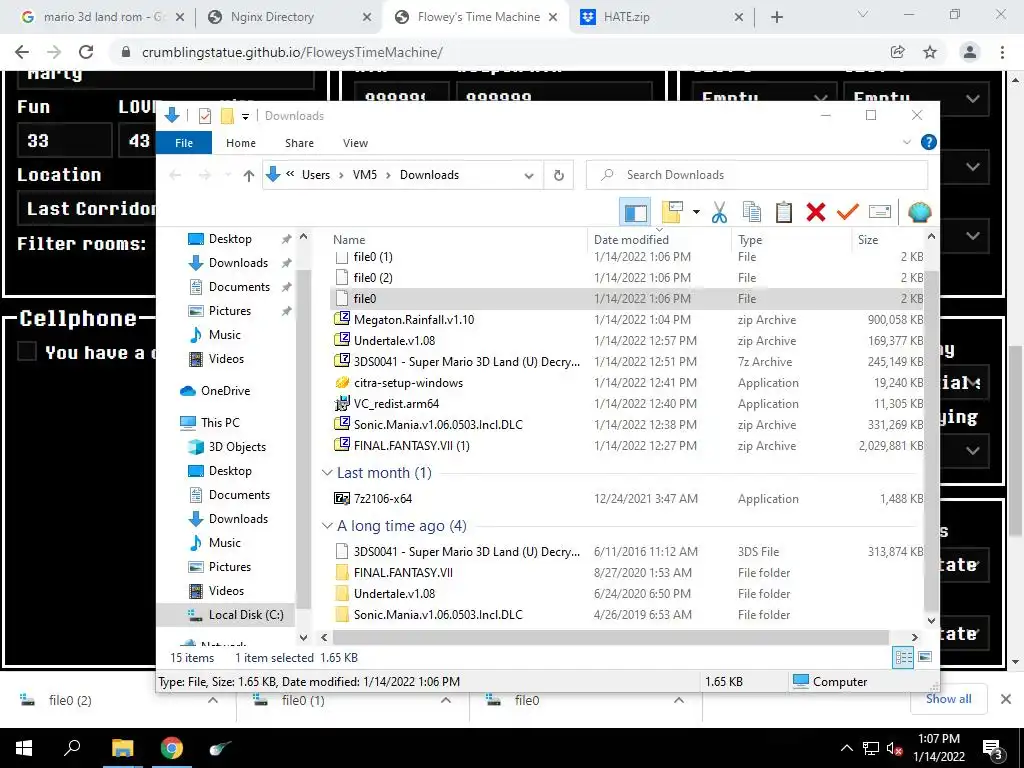Click the blue shell toolbar icon
The width and height of the screenshot is (1024, 768).
(920, 212)
